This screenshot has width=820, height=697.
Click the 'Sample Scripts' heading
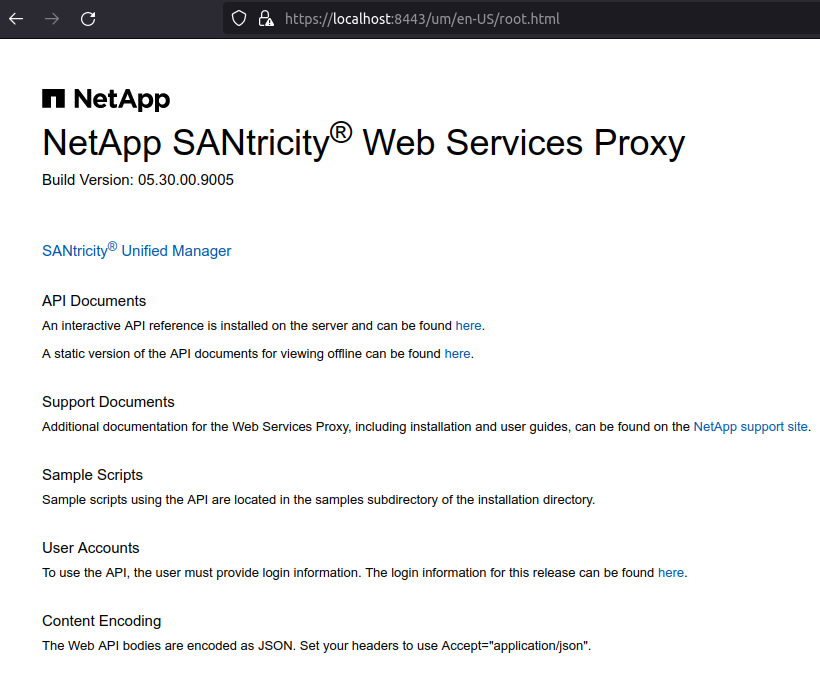[x=92, y=475]
